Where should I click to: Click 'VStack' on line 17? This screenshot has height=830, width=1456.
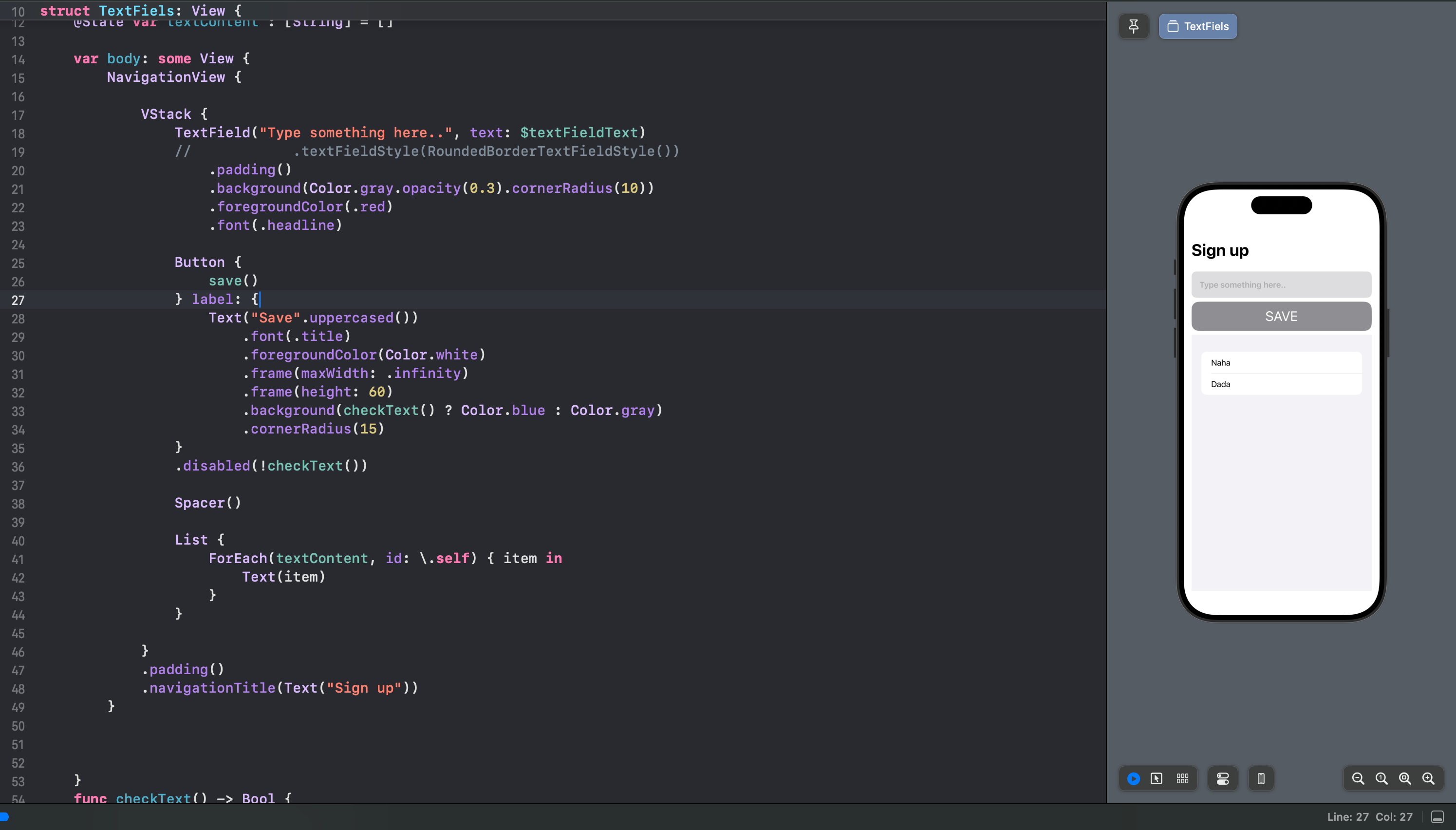coord(166,114)
